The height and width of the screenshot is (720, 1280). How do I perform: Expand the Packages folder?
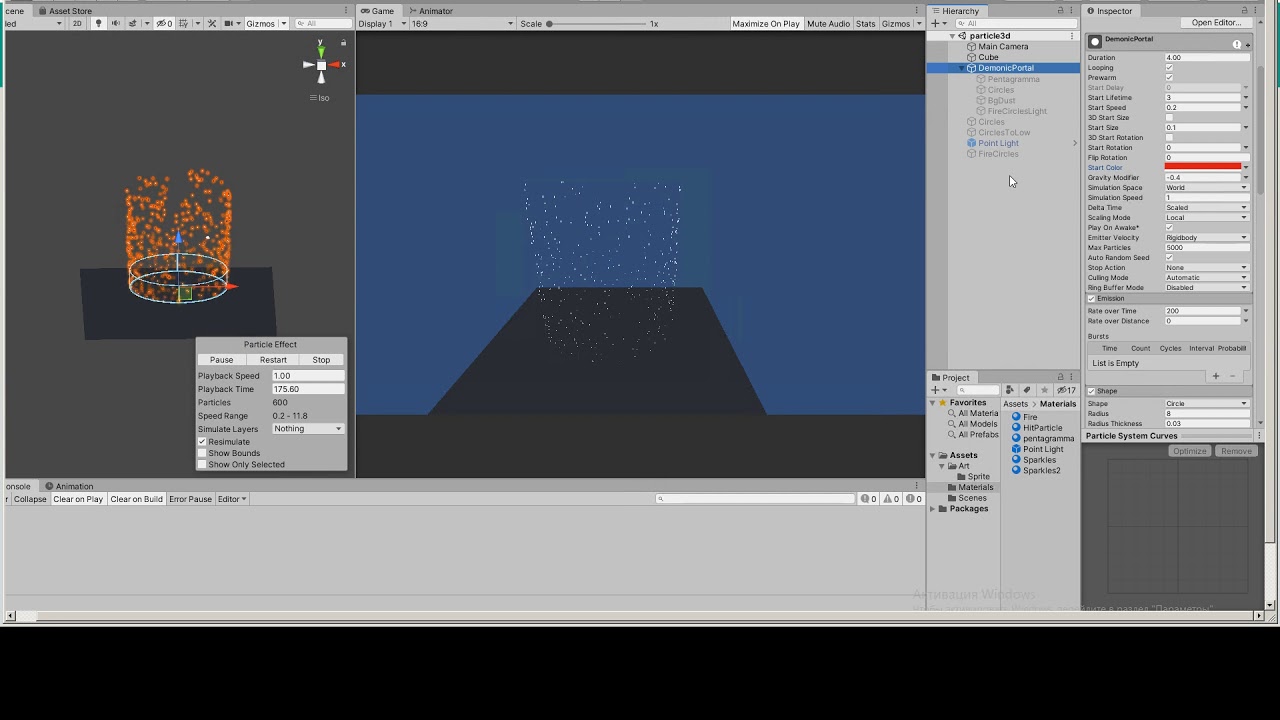933,509
